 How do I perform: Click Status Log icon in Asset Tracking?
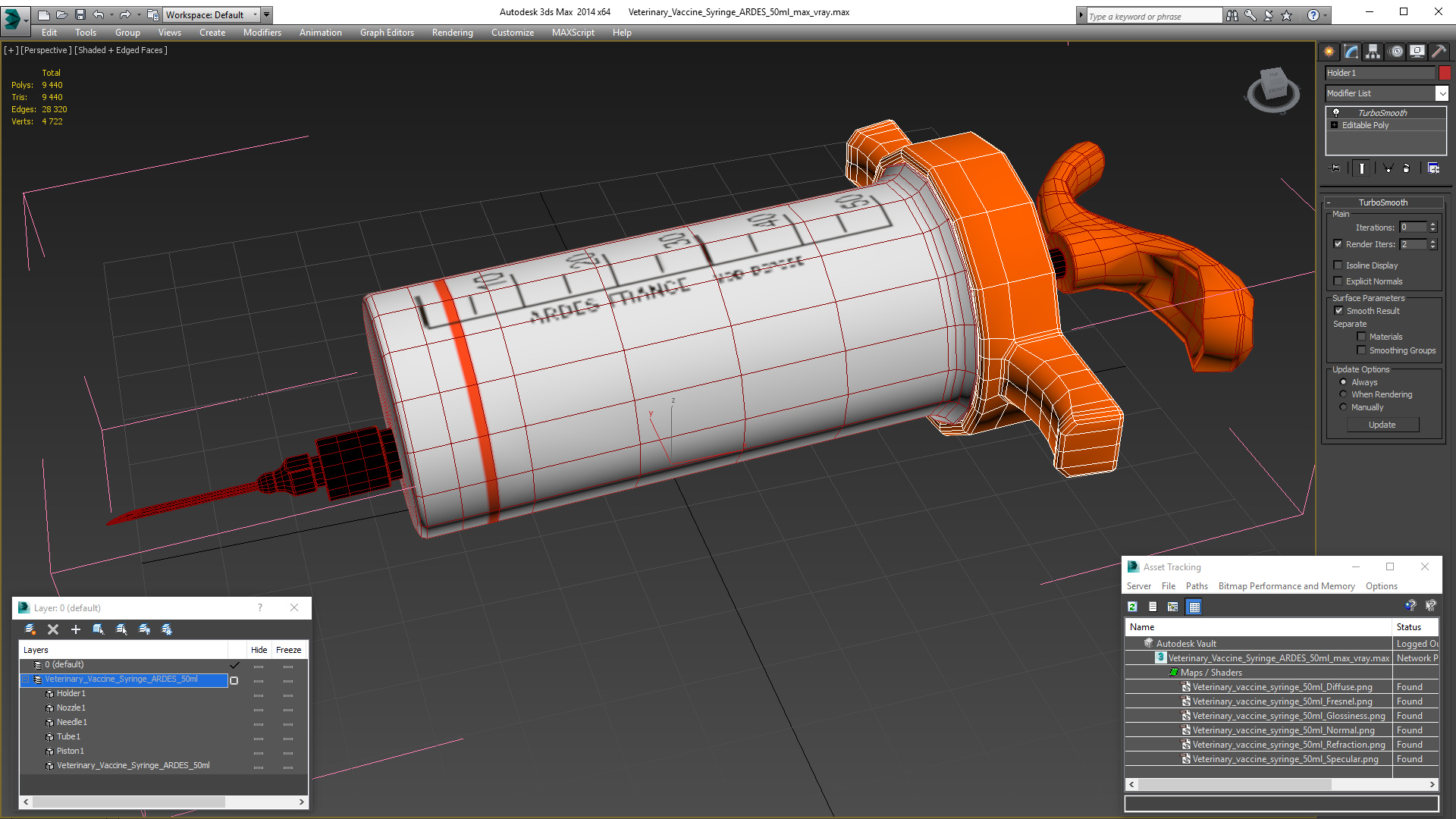tap(1153, 607)
